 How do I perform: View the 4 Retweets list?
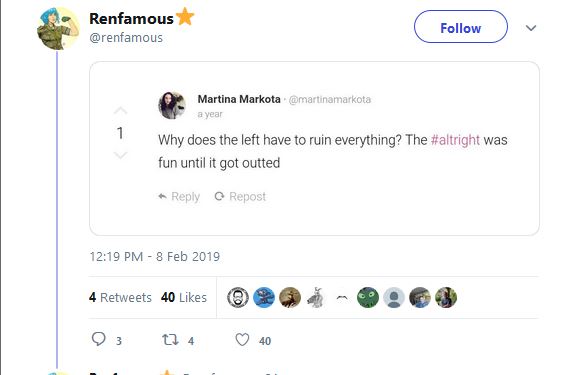[120, 297]
